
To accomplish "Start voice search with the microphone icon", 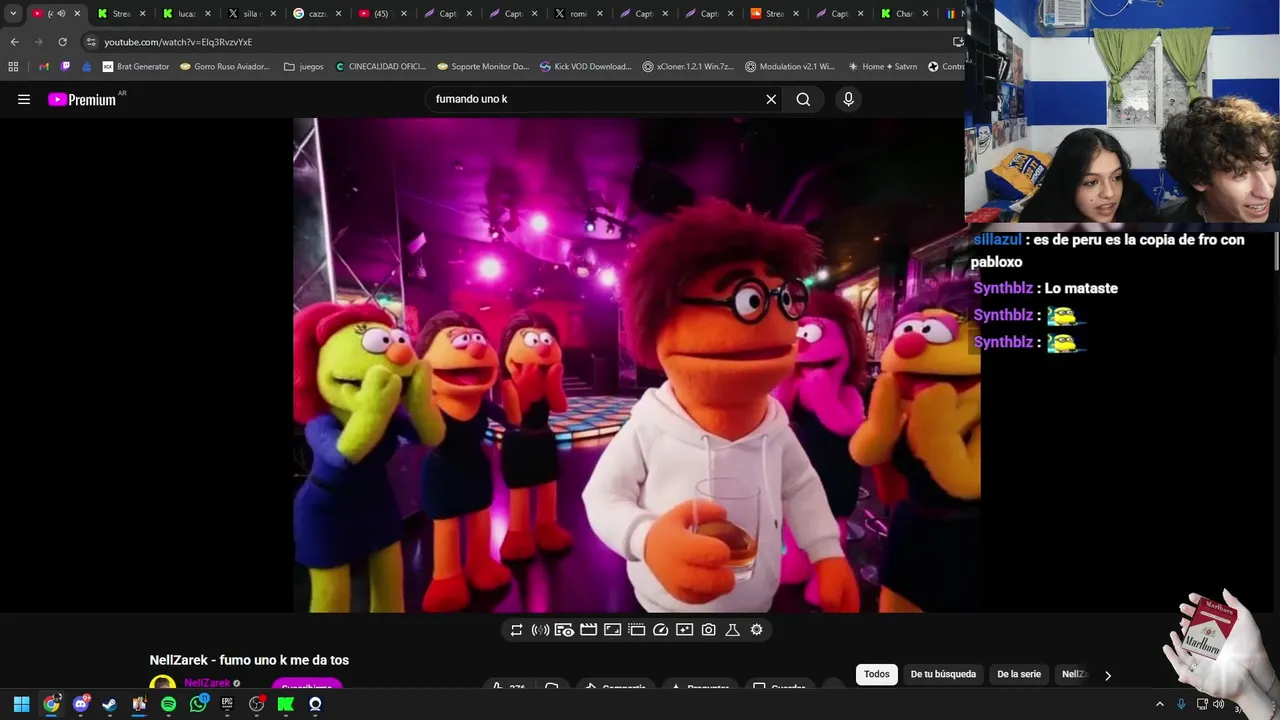I will (848, 99).
